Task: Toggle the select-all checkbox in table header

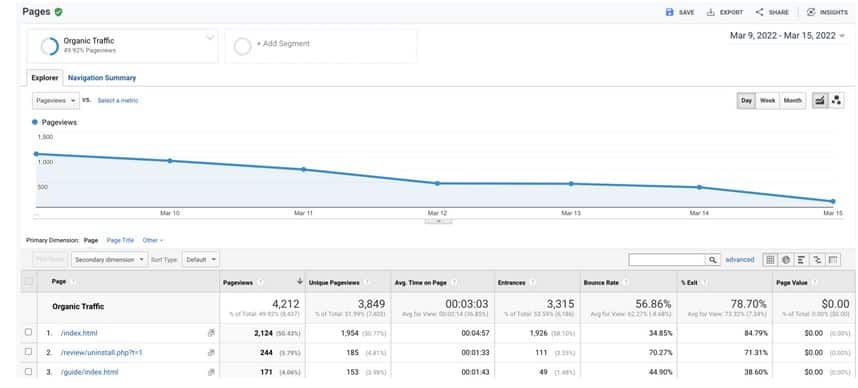Action: tap(28, 282)
